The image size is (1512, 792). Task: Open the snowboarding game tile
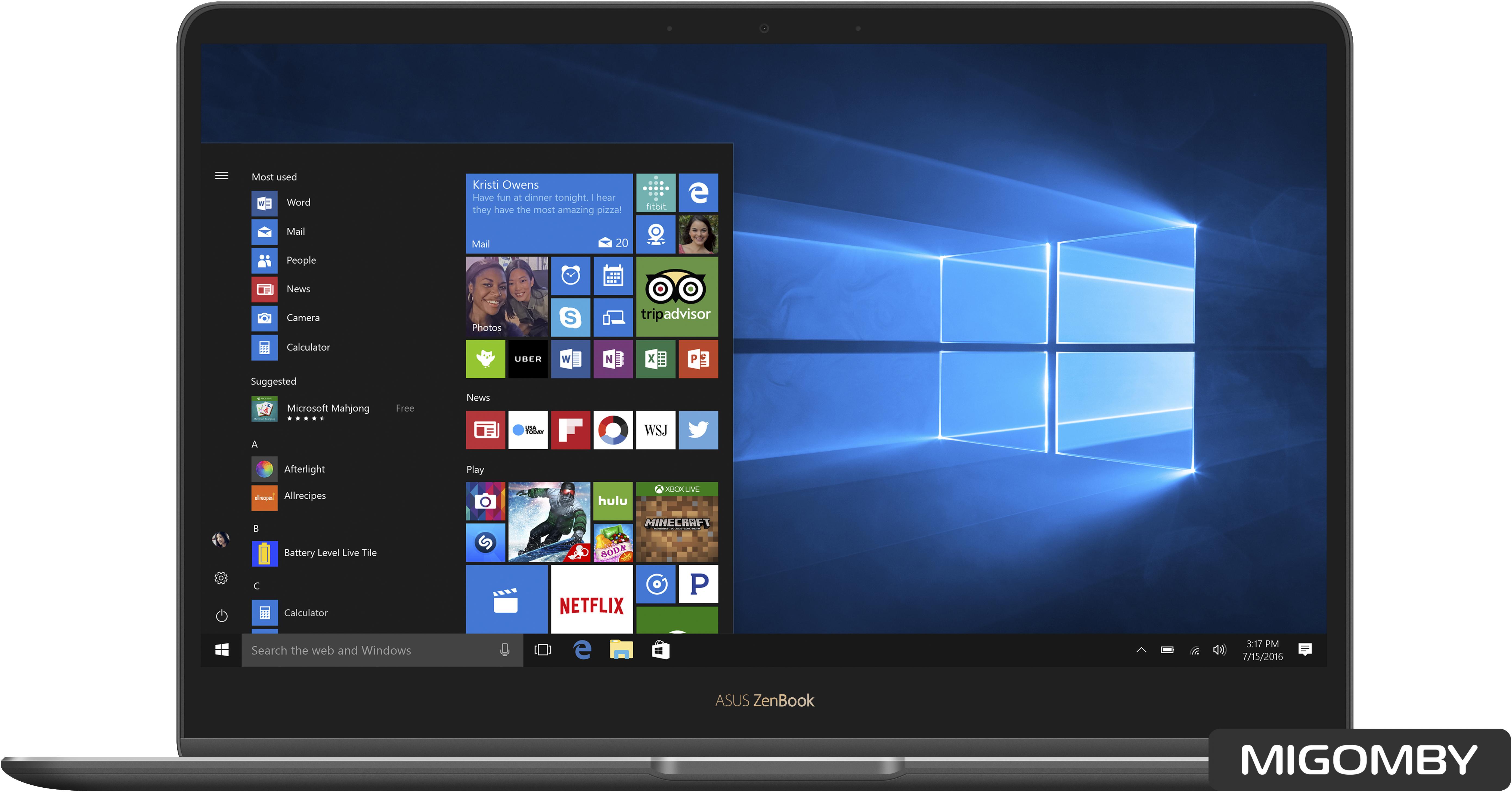click(x=549, y=522)
